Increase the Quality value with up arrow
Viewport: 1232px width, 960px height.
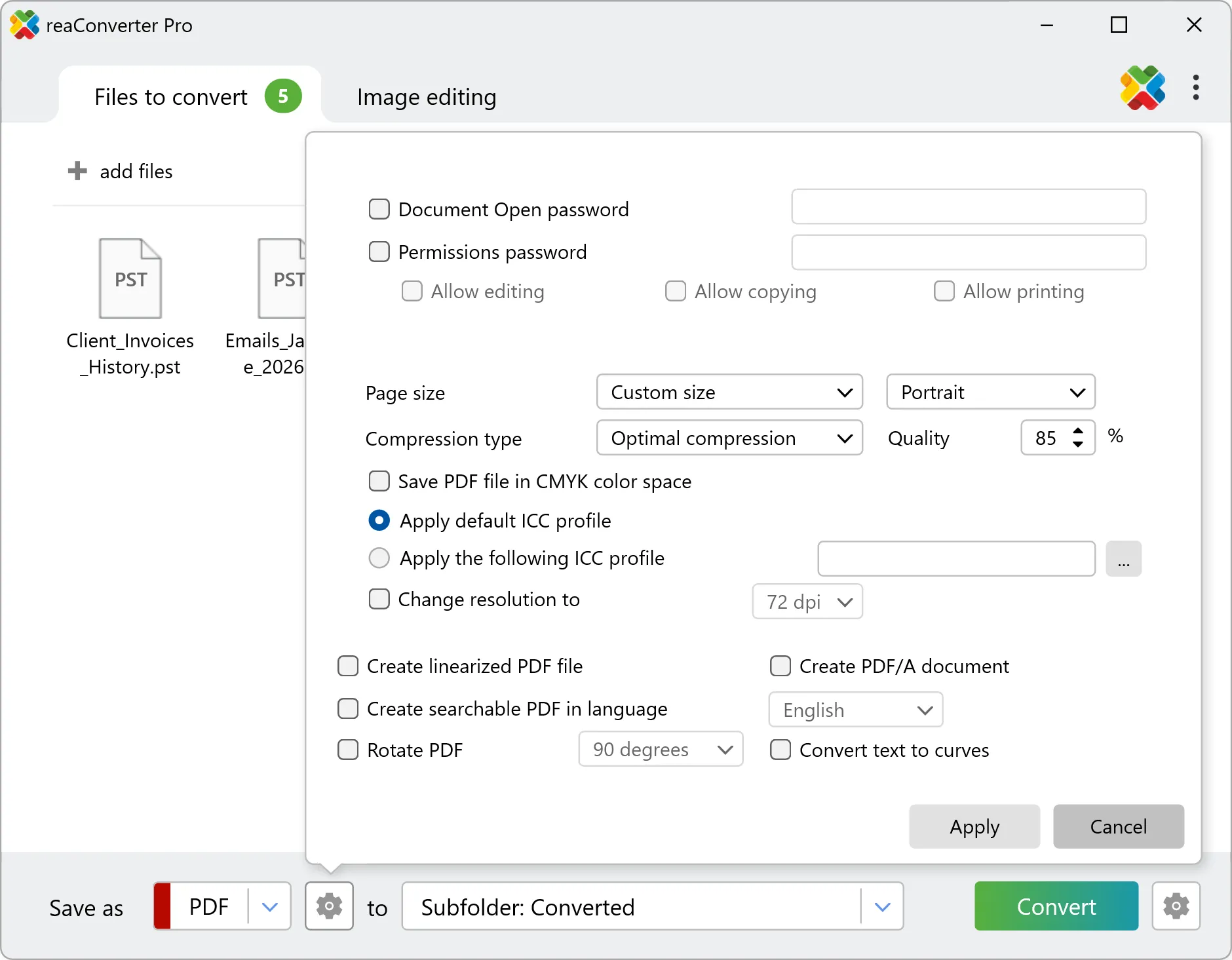(x=1078, y=431)
